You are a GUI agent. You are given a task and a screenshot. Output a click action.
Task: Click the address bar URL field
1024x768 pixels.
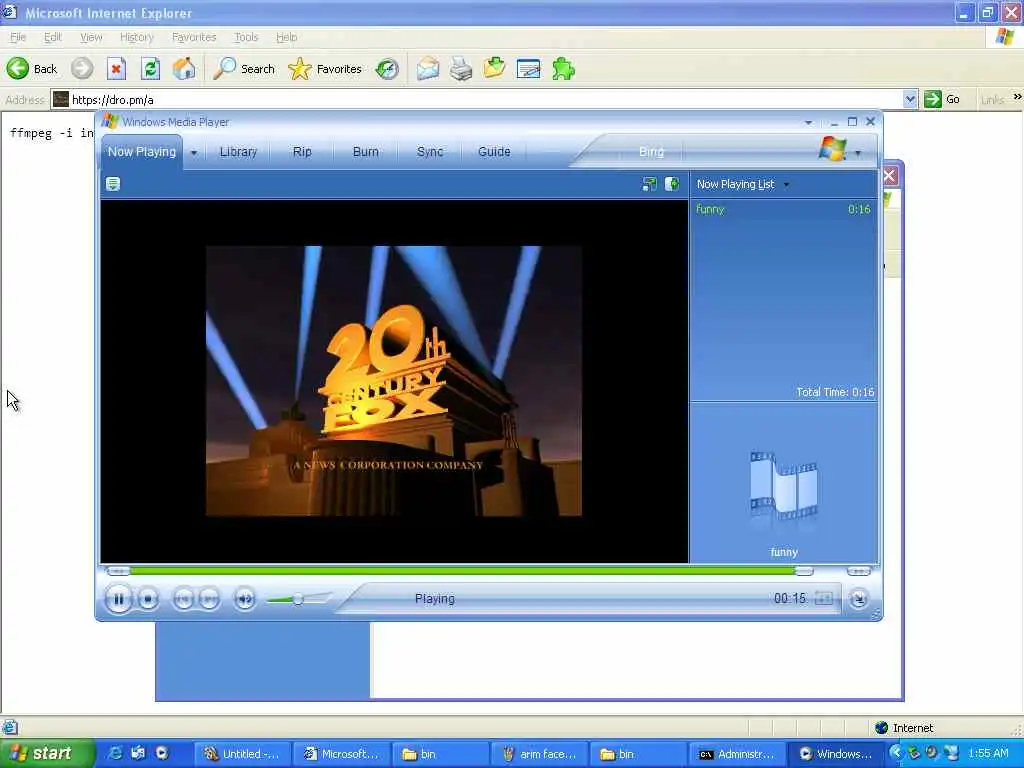[x=485, y=100]
